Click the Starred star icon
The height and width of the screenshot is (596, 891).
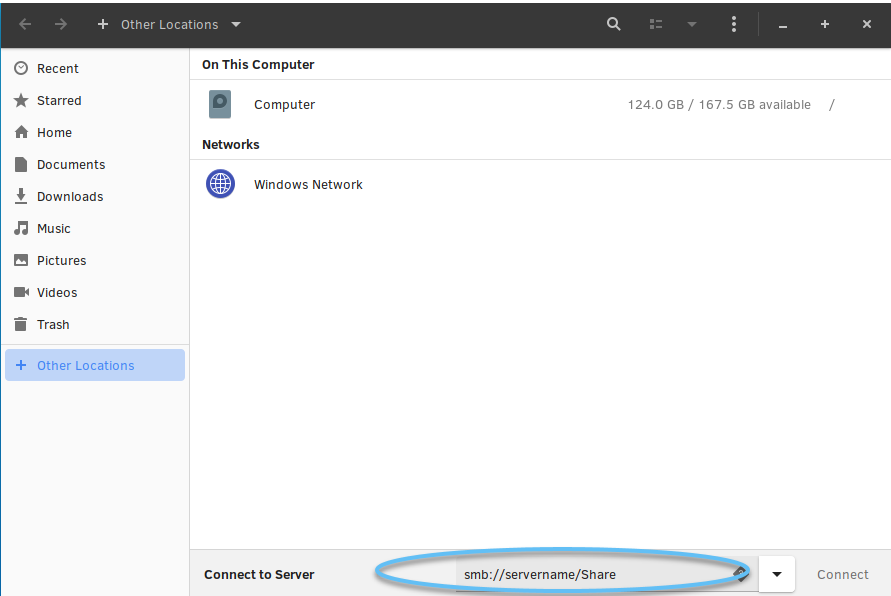(x=21, y=101)
